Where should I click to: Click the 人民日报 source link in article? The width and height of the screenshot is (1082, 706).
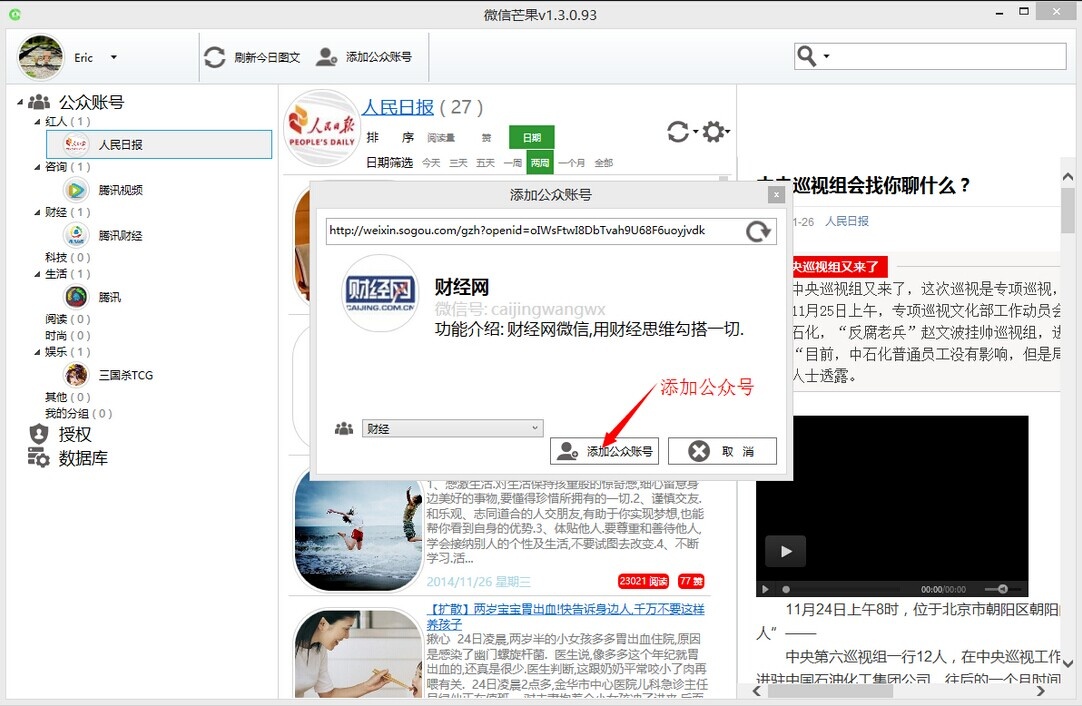tap(847, 221)
